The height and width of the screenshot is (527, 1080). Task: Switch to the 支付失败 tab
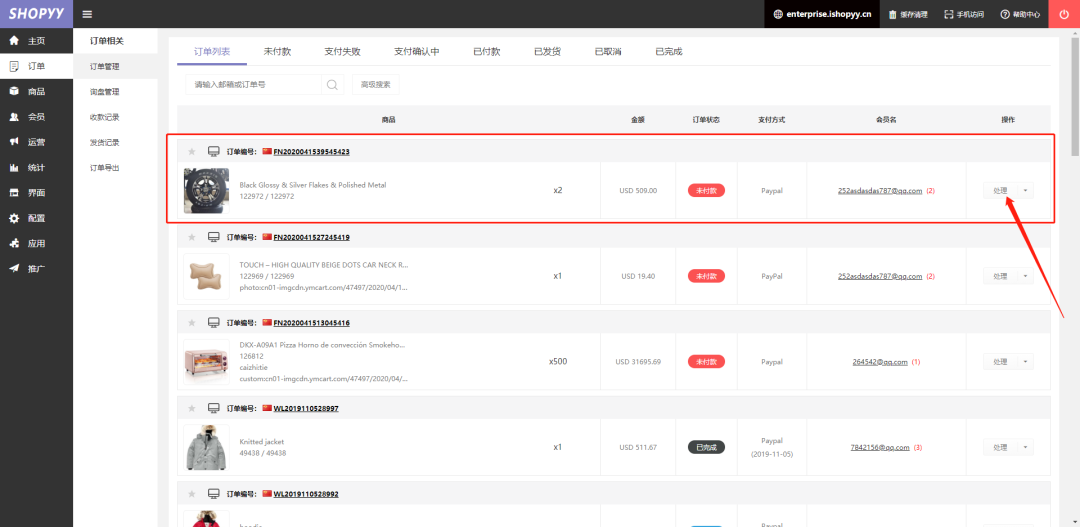click(x=342, y=52)
